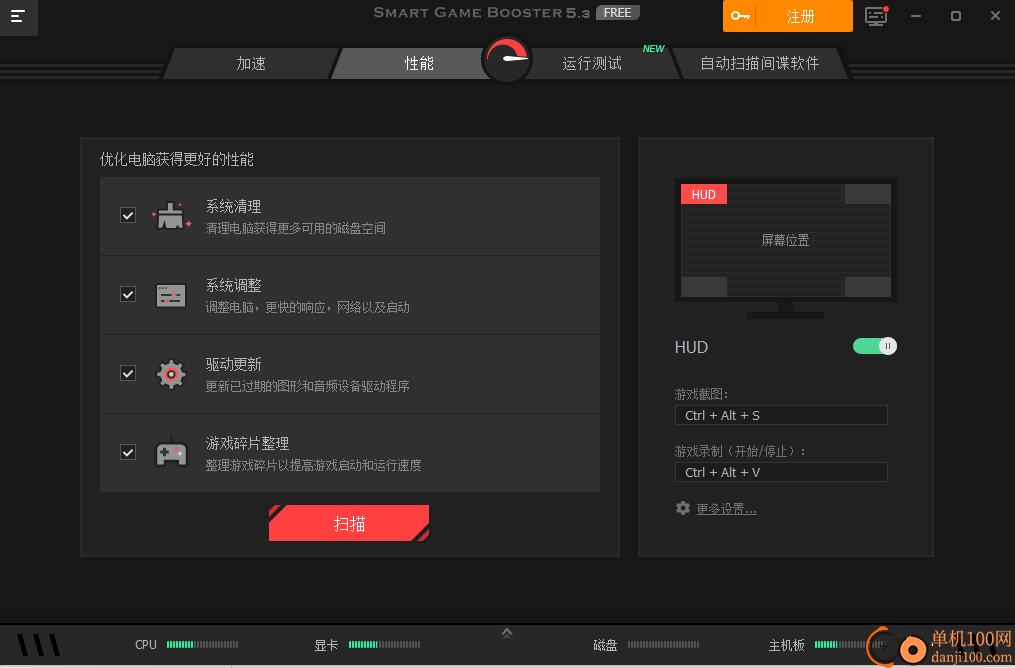Click the speedometer gauge icon
The width and height of the screenshot is (1015, 668).
(x=506, y=60)
